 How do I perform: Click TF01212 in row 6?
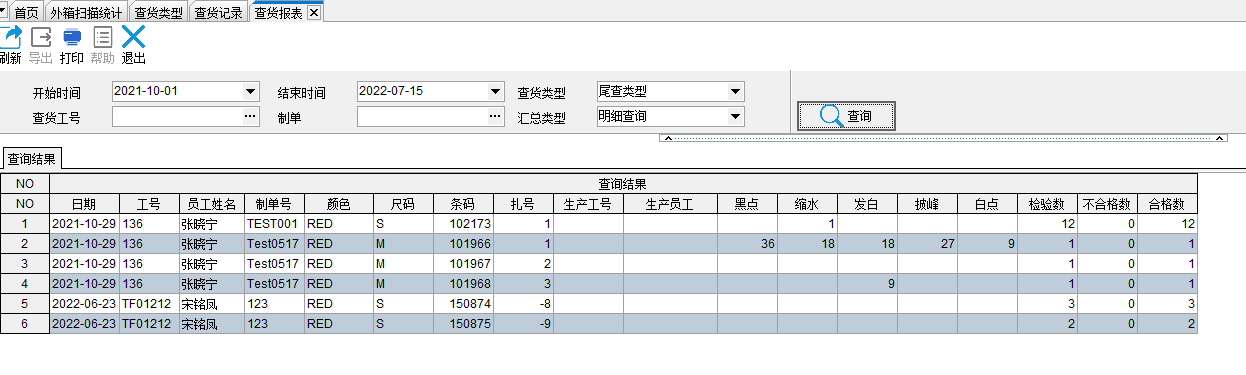click(x=149, y=324)
